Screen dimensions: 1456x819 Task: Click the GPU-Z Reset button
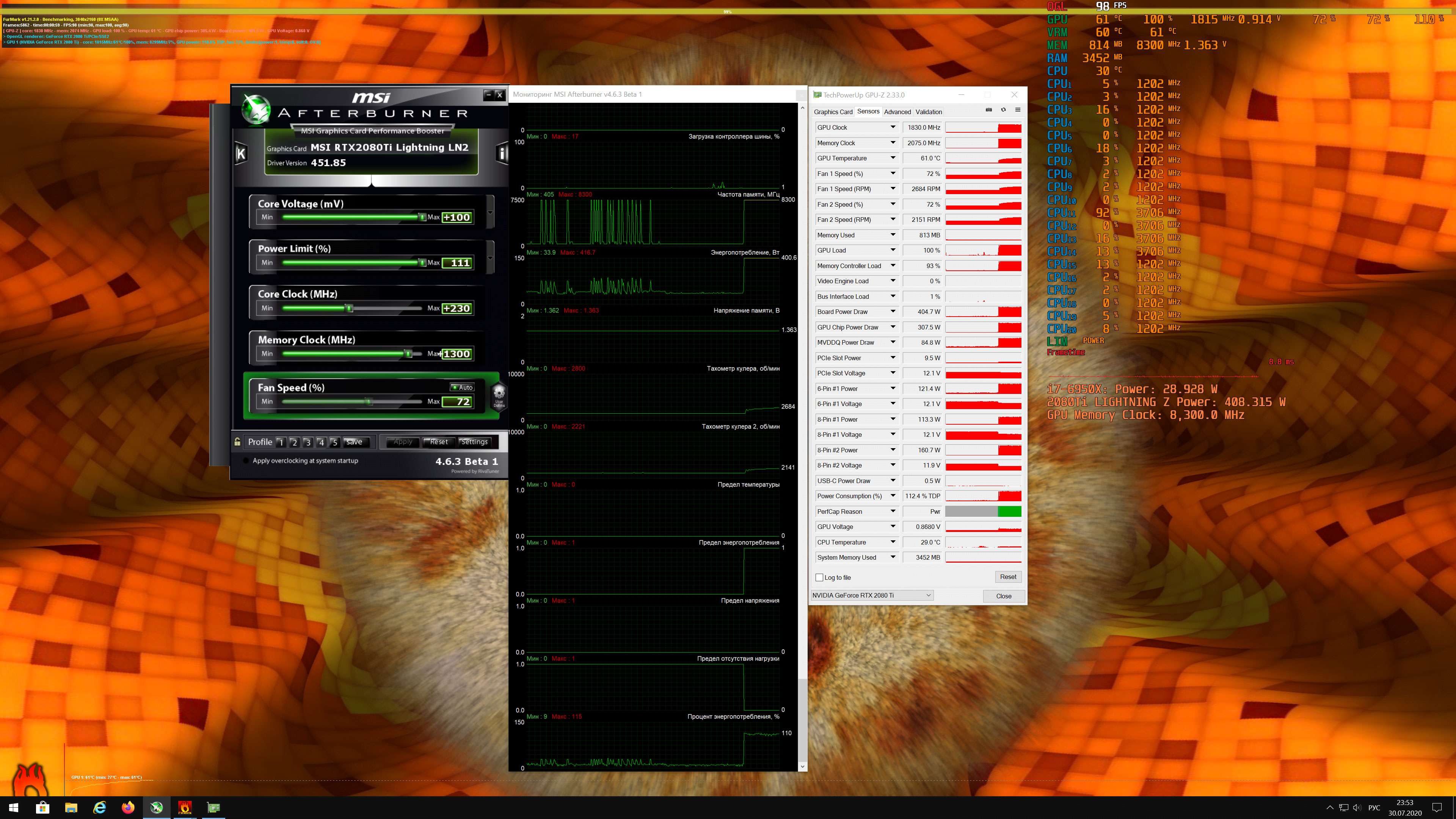tap(1008, 577)
